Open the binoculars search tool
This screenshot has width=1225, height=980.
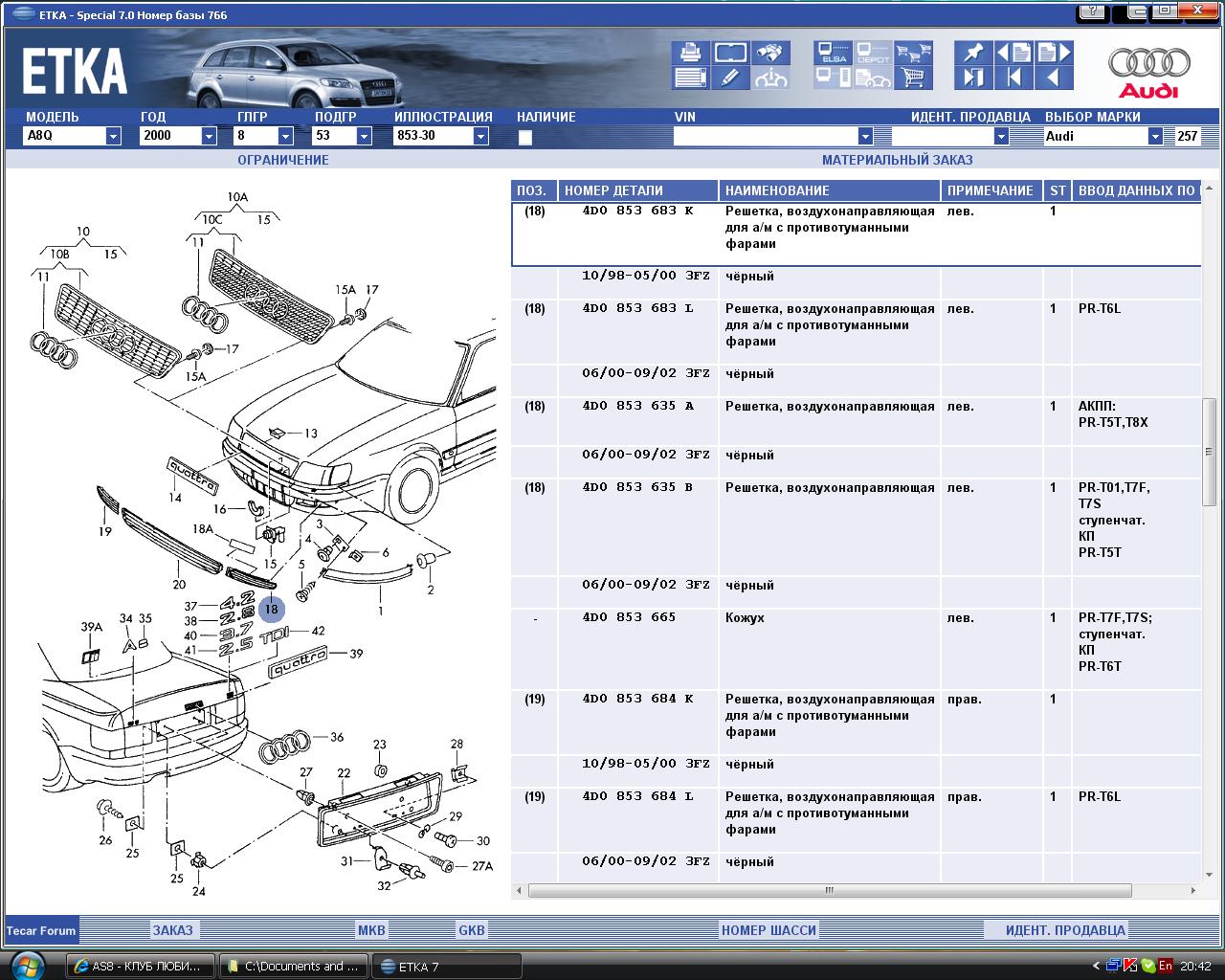(x=770, y=53)
